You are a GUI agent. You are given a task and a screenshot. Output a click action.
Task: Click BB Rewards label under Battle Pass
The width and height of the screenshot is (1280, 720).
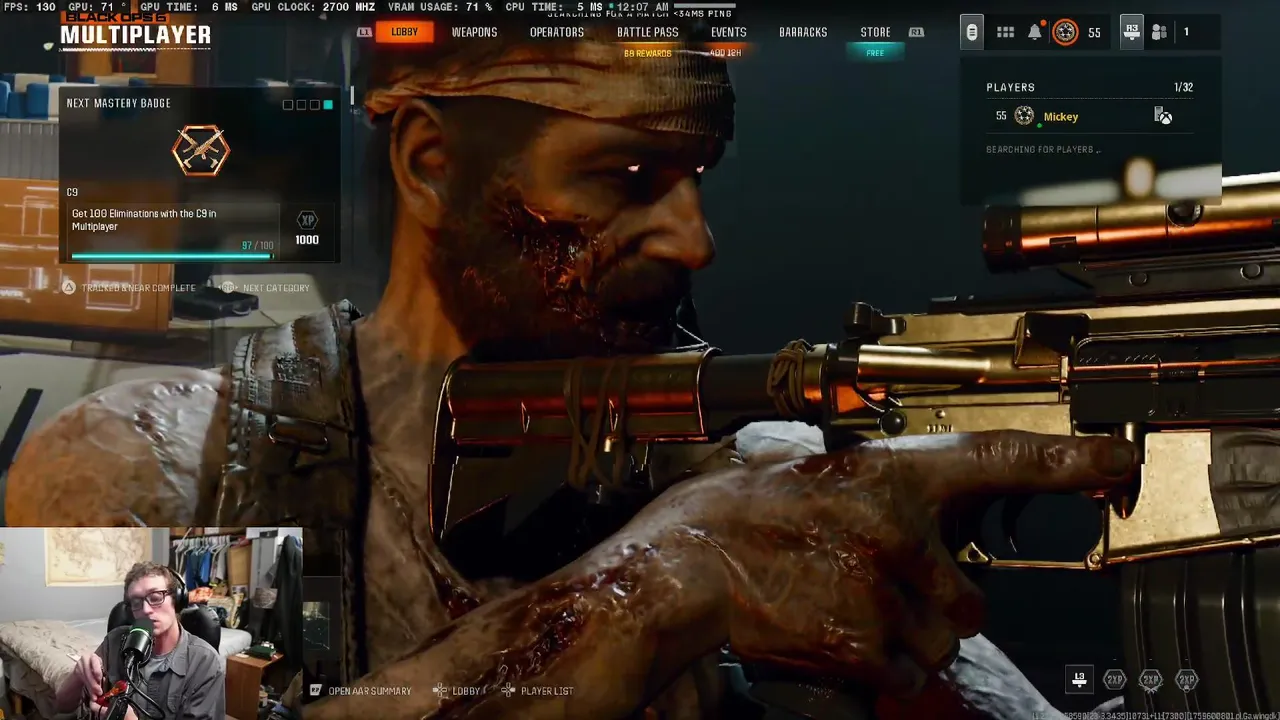coord(647,53)
